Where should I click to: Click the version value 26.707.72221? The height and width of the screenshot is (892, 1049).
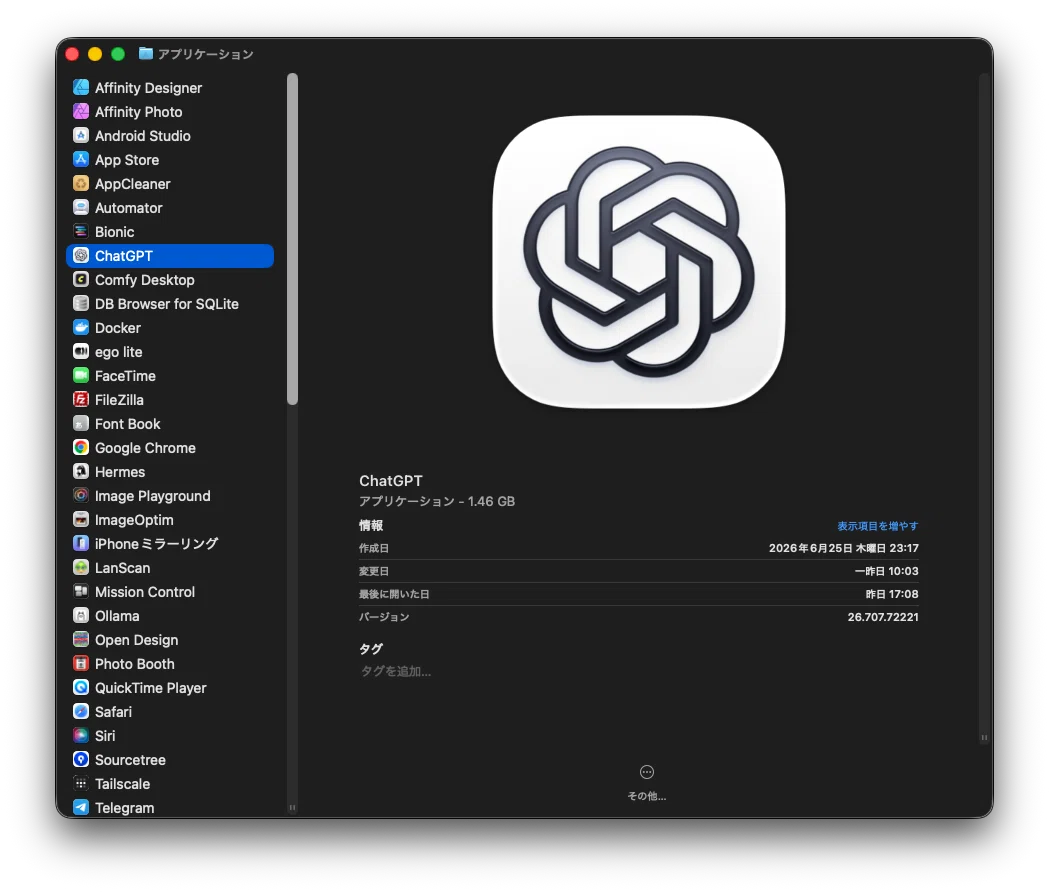pos(883,617)
